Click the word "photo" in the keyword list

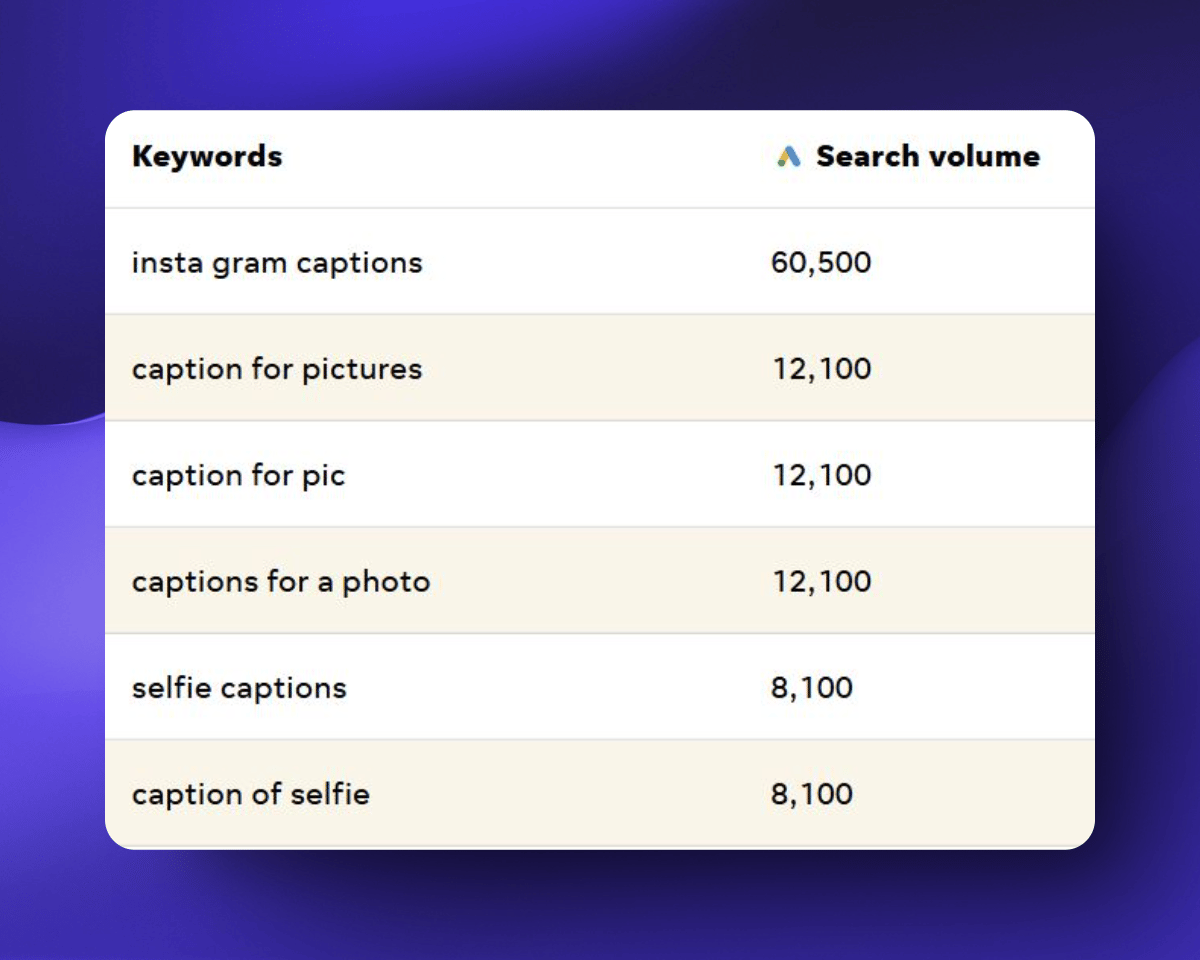click(386, 582)
